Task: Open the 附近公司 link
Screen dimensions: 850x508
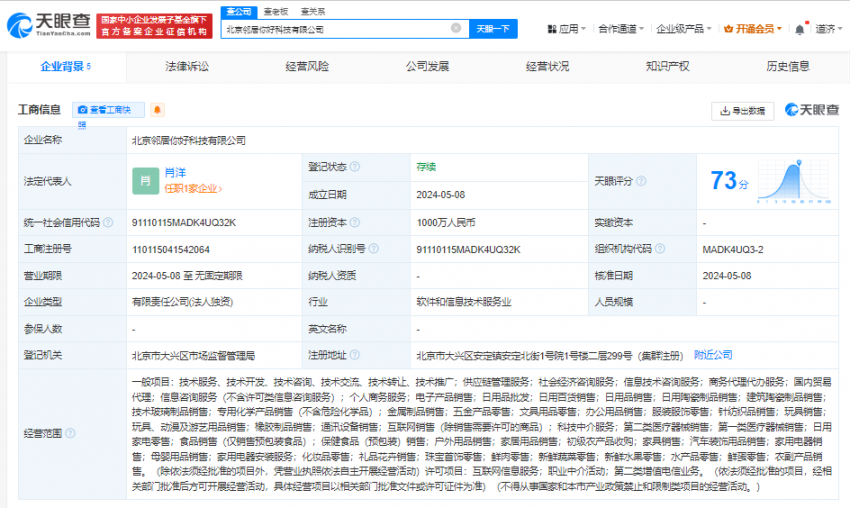Action: [713, 355]
